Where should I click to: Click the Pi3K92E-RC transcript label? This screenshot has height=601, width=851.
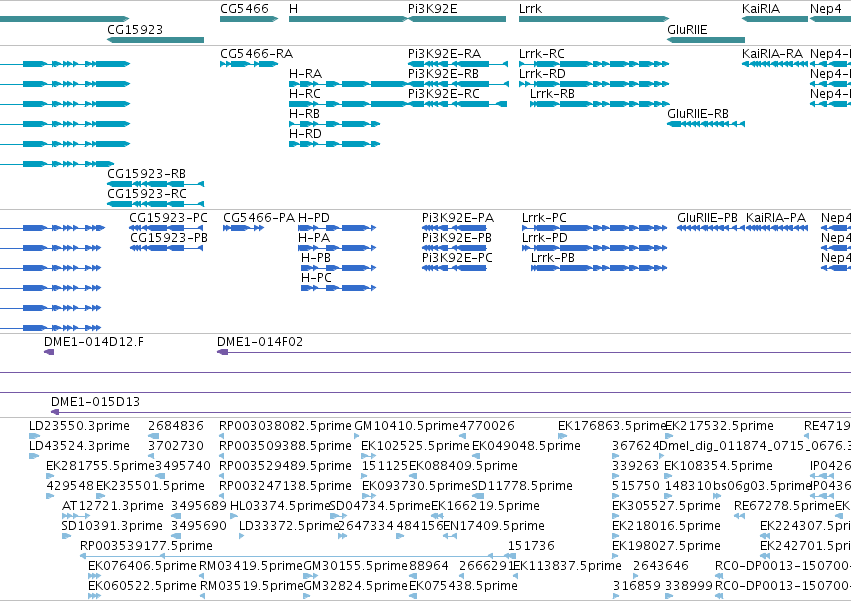444,94
